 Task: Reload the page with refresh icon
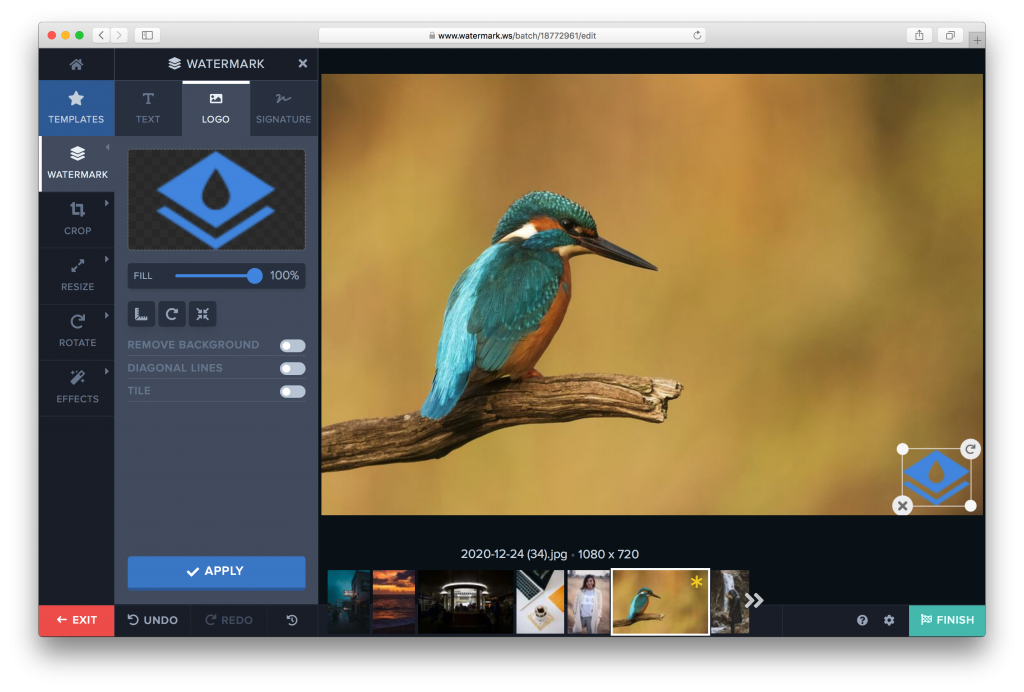697,35
